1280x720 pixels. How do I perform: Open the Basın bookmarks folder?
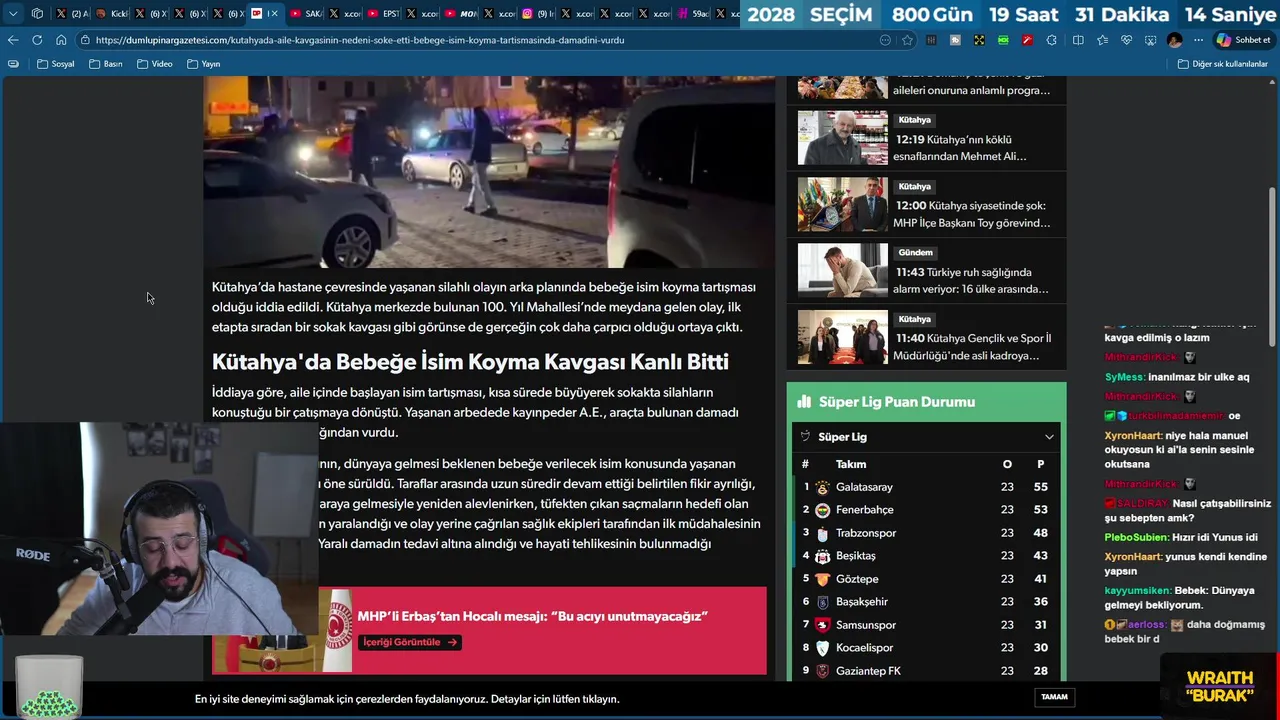pos(105,64)
